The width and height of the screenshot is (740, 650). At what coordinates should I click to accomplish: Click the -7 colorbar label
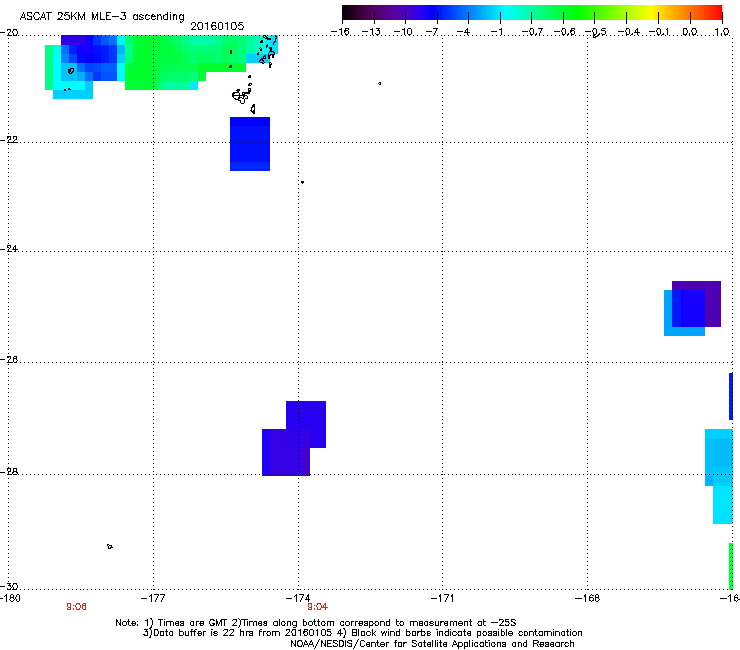[x=432, y=32]
